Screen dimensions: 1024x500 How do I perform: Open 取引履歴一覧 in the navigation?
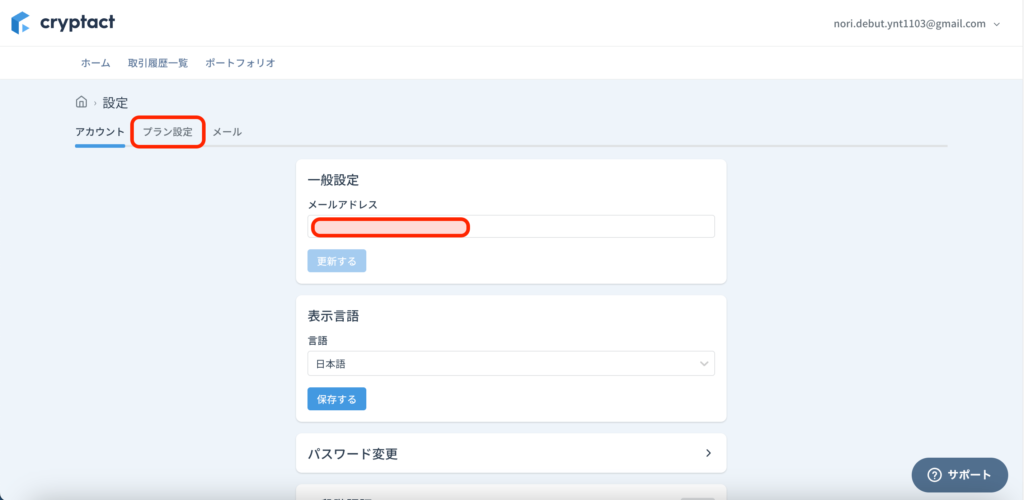point(158,63)
